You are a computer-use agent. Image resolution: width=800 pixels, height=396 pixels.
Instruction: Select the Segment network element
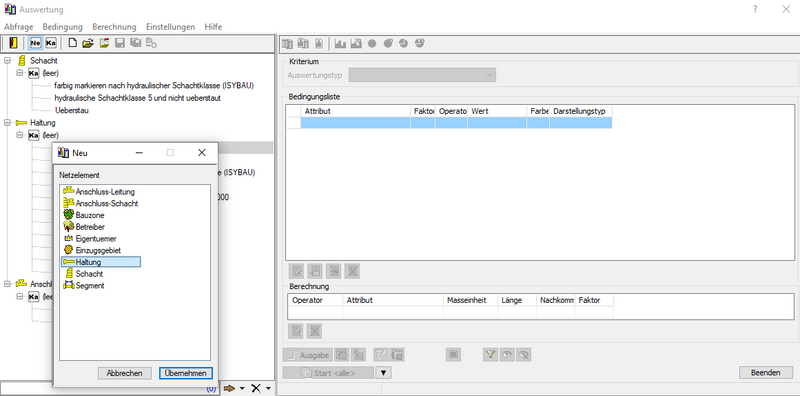point(83,286)
